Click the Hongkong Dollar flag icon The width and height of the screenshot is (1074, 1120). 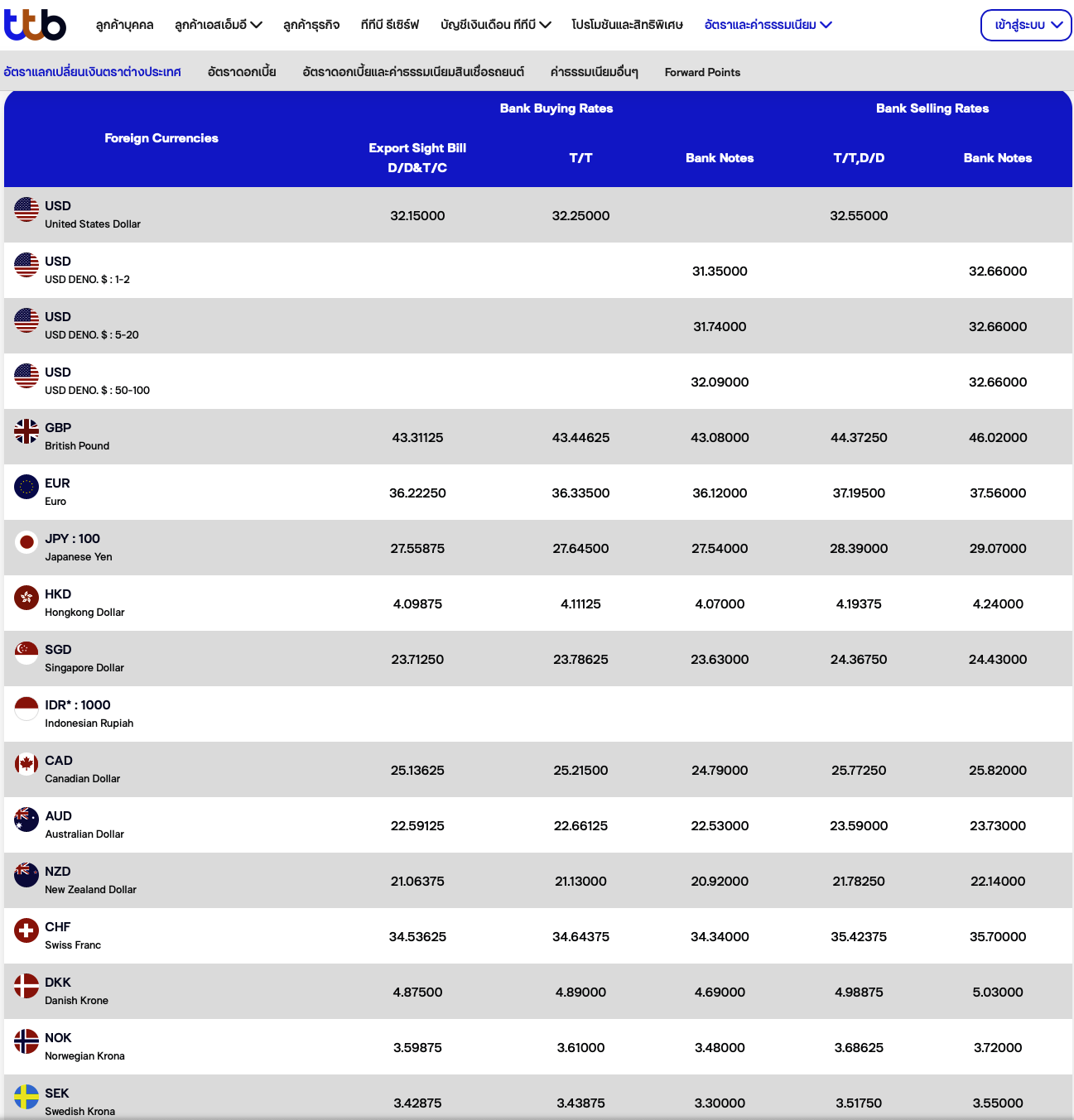(26, 598)
